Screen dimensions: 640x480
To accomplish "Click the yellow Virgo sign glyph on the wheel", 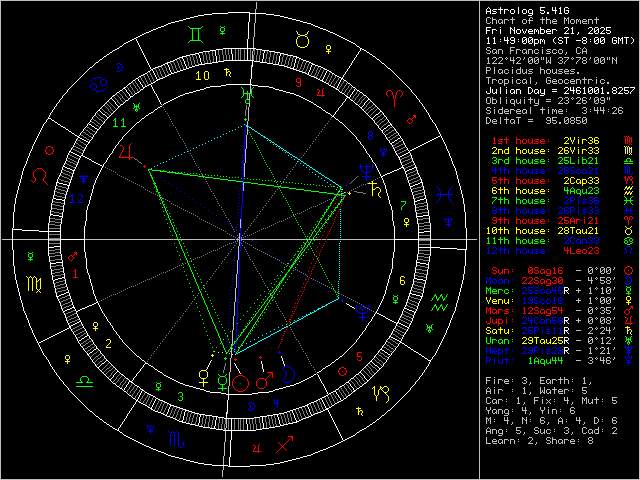I will pos(34,284).
